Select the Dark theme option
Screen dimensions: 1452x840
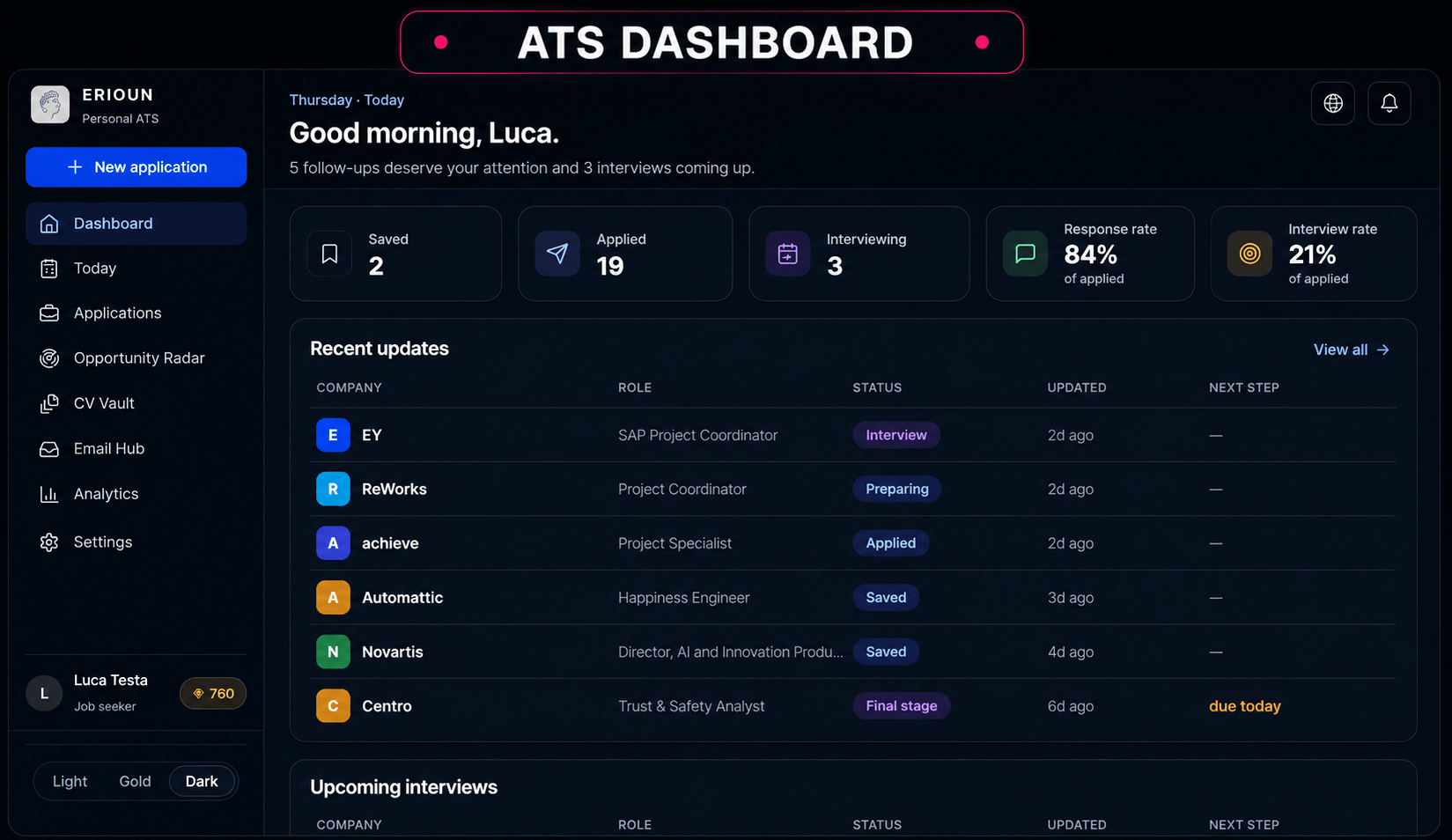pos(202,781)
